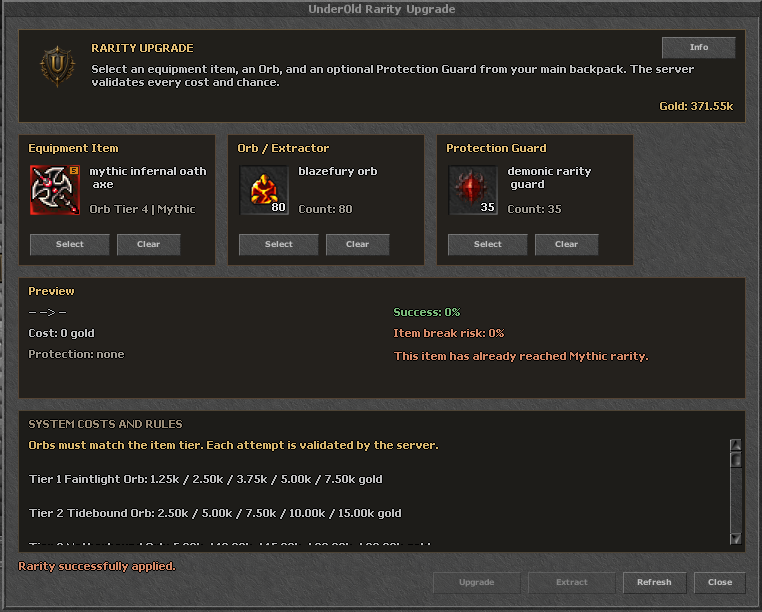Select a protection guard
The width and height of the screenshot is (762, 612).
[487, 244]
